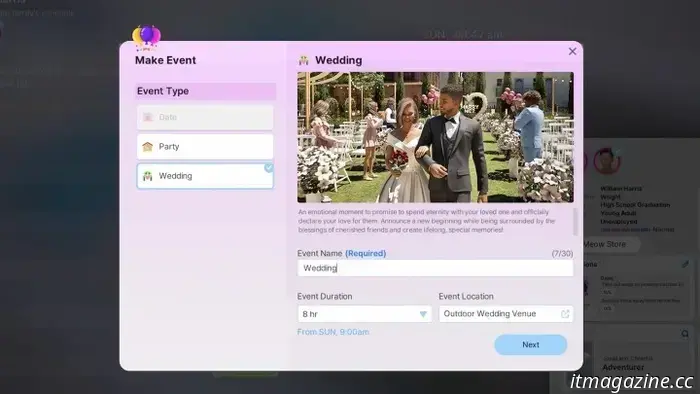Click the '(Required)' label
The width and height of the screenshot is (700, 394).
coord(366,253)
